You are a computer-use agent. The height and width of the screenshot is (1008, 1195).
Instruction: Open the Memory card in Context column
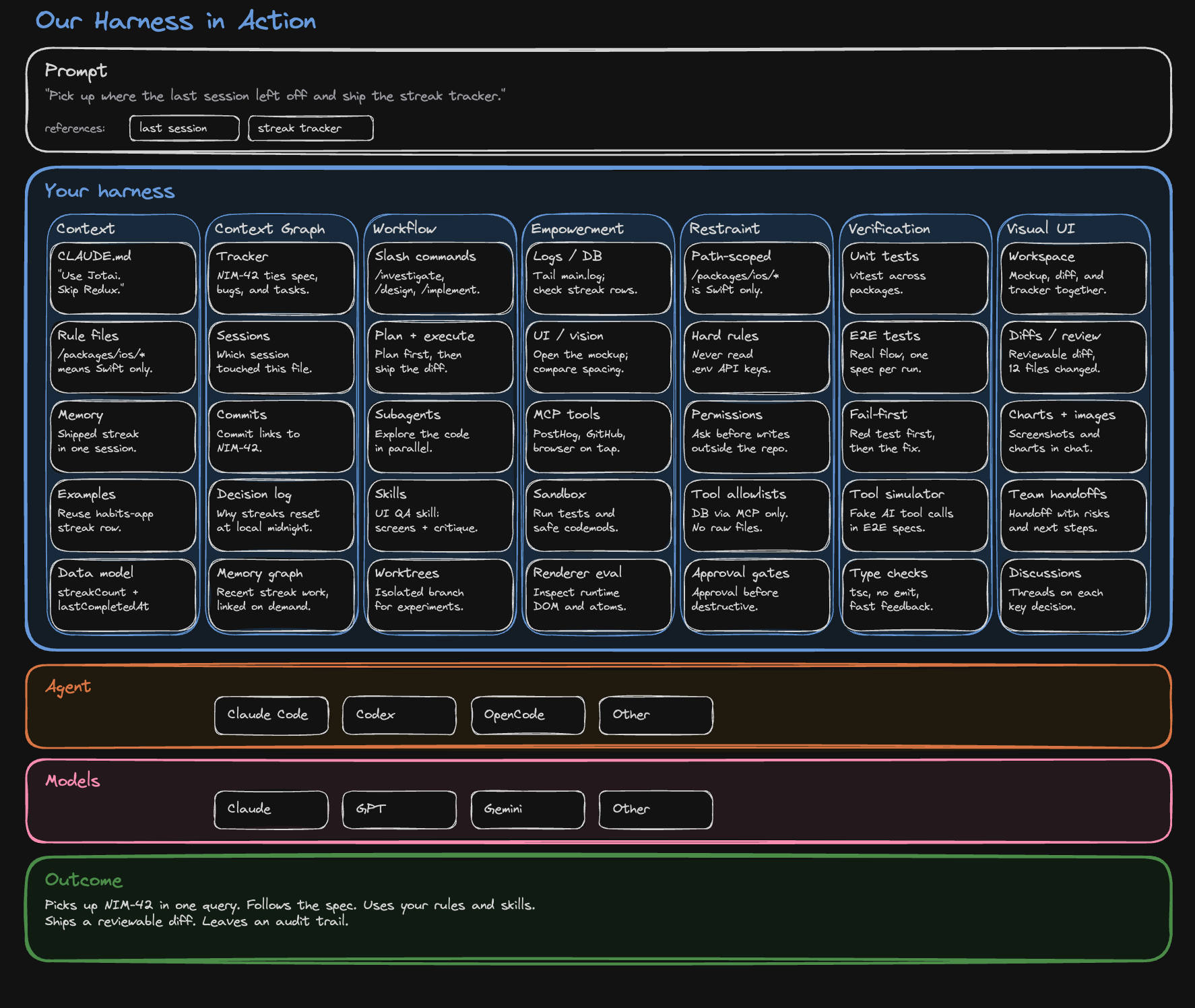tap(123, 437)
